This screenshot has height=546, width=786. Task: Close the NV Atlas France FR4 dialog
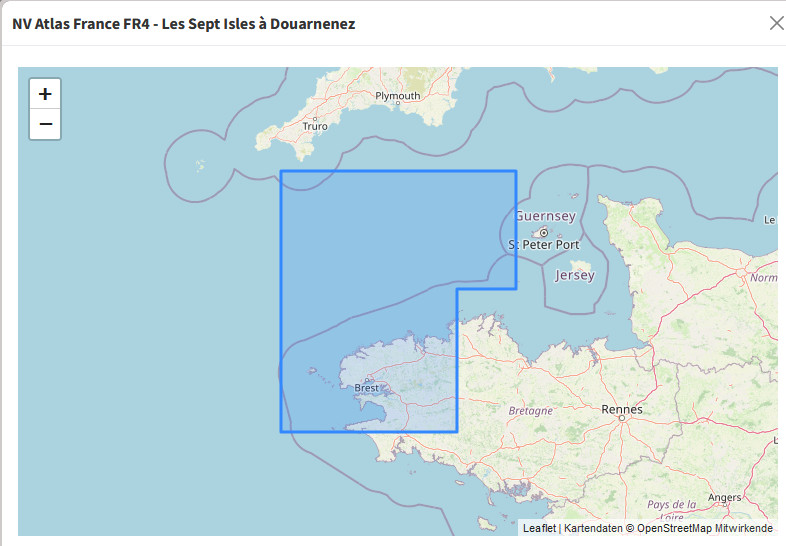click(x=776, y=23)
